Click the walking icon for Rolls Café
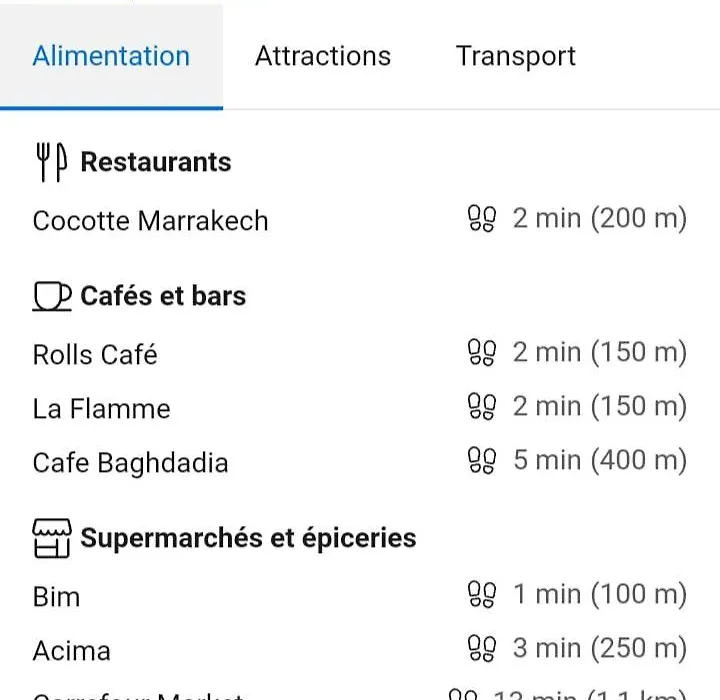The width and height of the screenshot is (720, 700). click(482, 353)
